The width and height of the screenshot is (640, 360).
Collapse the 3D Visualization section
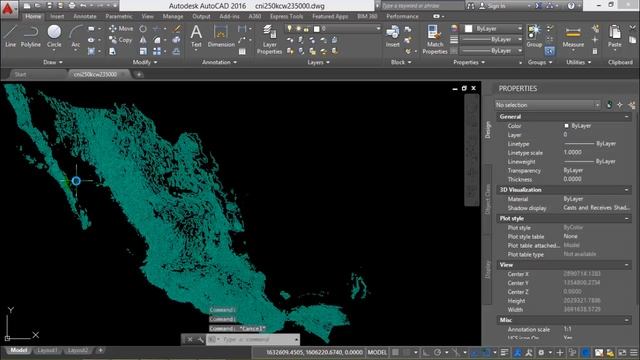(627, 190)
